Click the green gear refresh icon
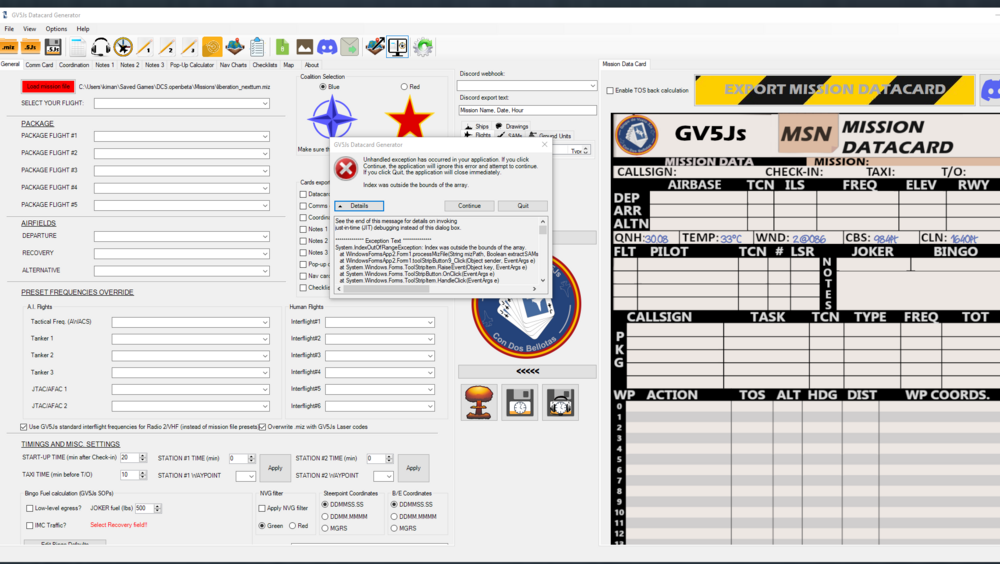The height and width of the screenshot is (564, 1000). (423, 47)
